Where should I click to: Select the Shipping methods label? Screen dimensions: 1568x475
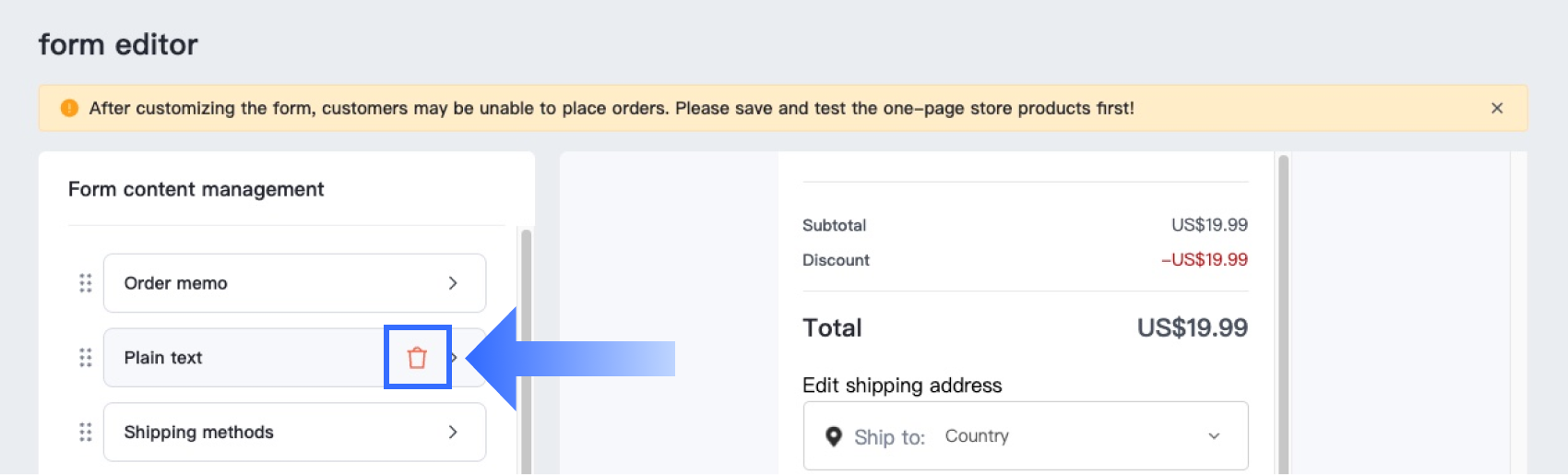(x=198, y=432)
